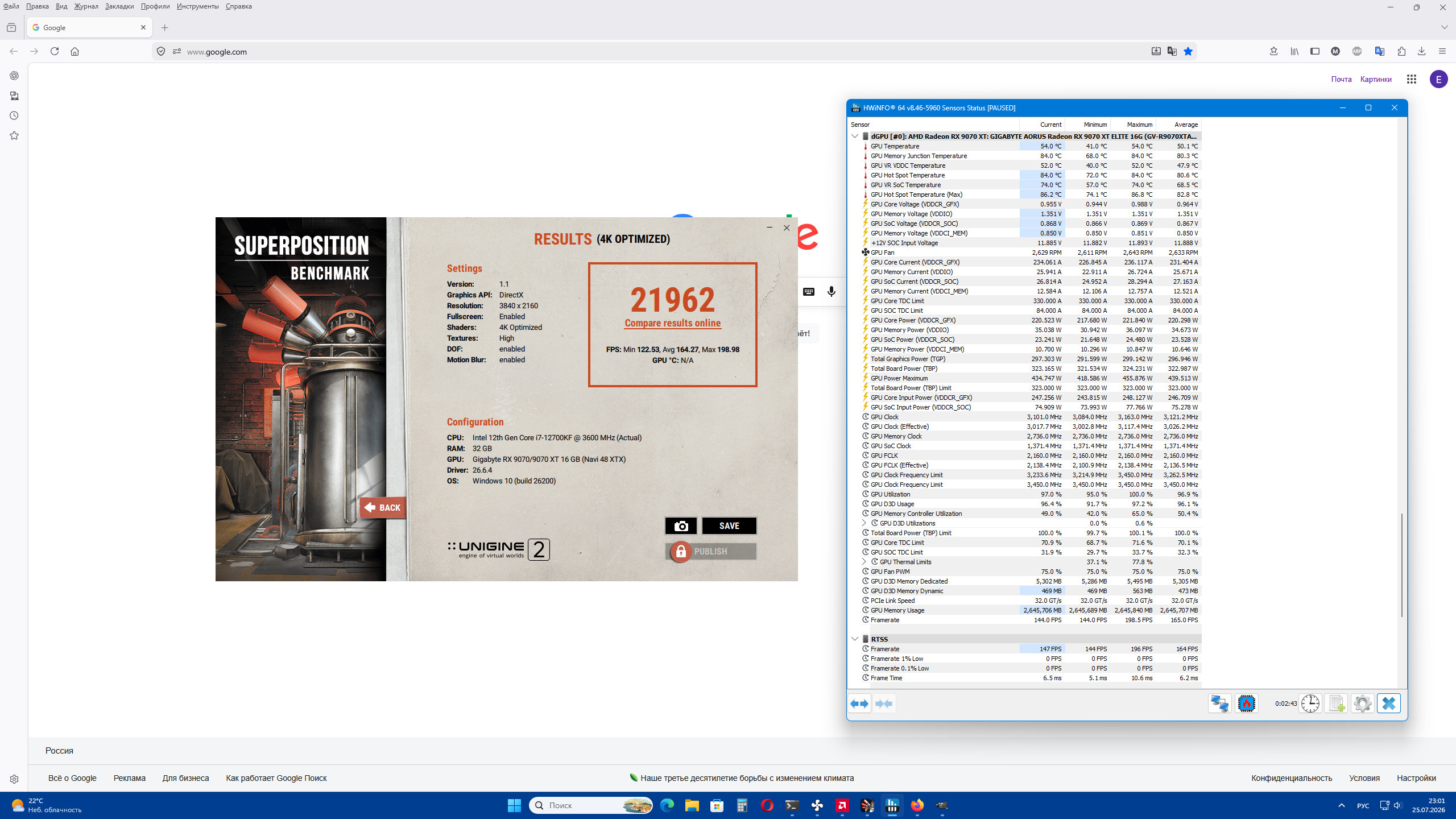Go BACK from the Superposition results screen

tap(383, 507)
